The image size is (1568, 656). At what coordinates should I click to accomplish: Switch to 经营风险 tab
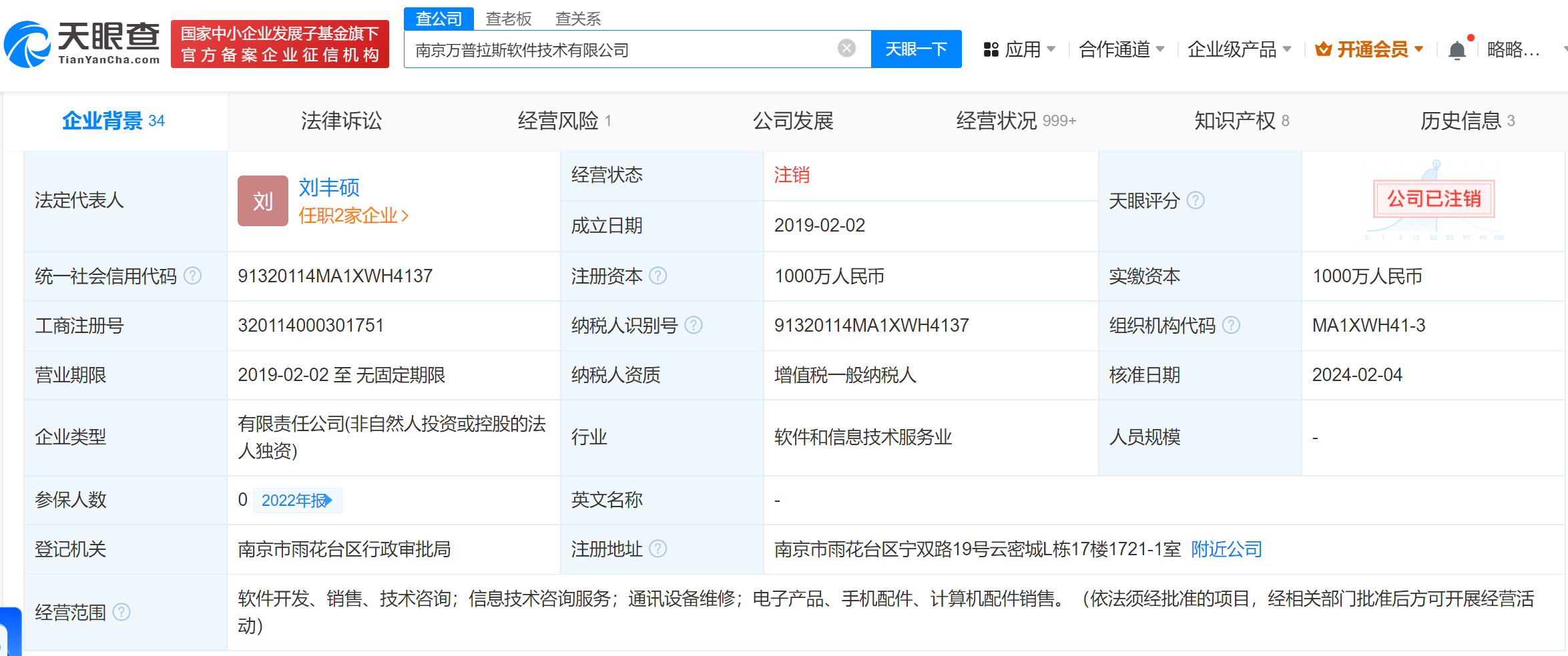565,121
